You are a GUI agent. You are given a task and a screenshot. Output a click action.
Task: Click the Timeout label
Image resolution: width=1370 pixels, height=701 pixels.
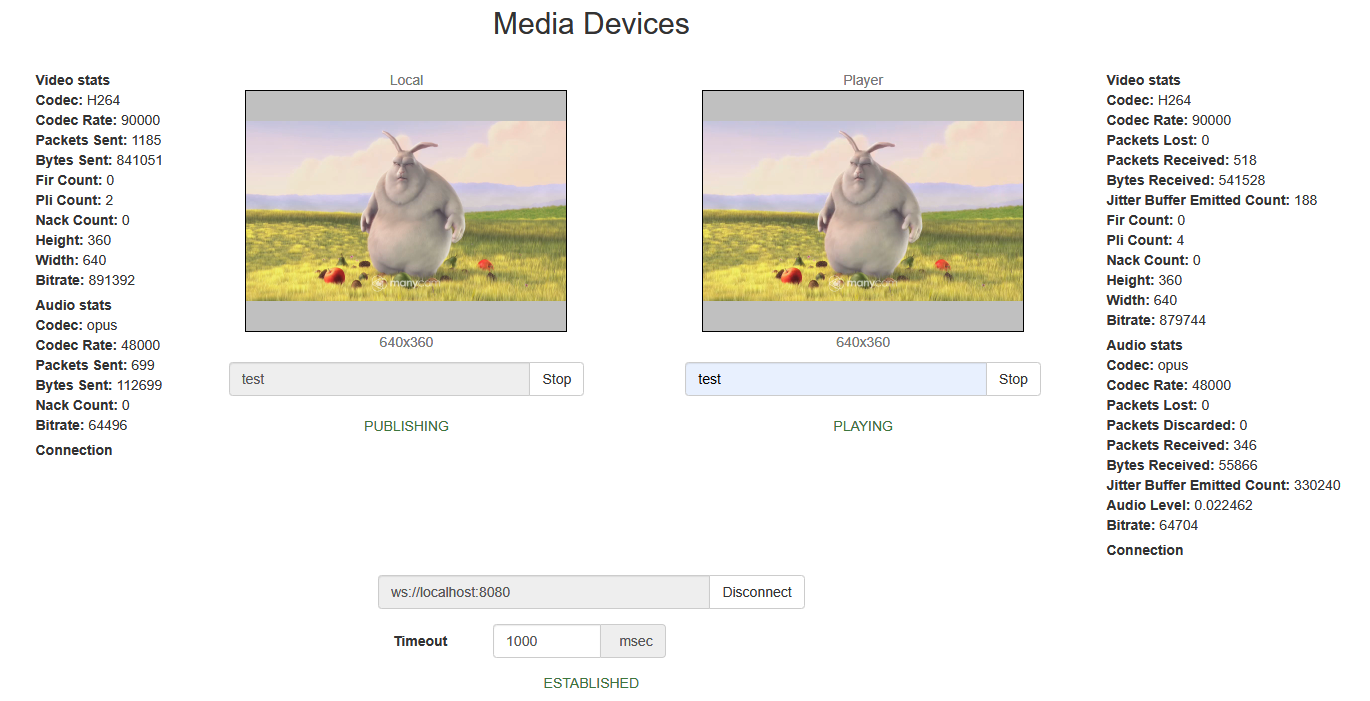pyautogui.click(x=421, y=641)
